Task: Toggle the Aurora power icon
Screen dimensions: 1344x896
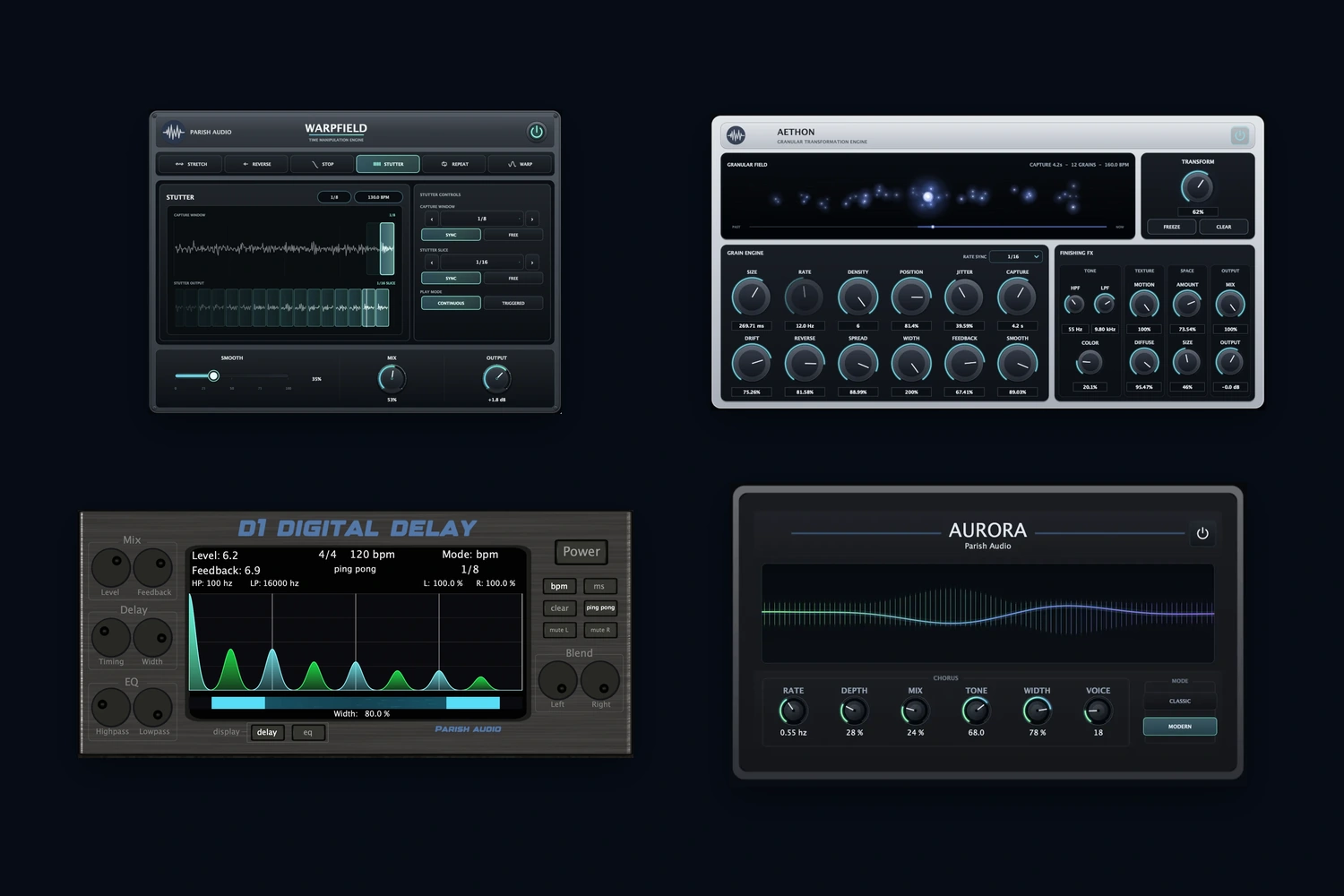Action: 1202,533
